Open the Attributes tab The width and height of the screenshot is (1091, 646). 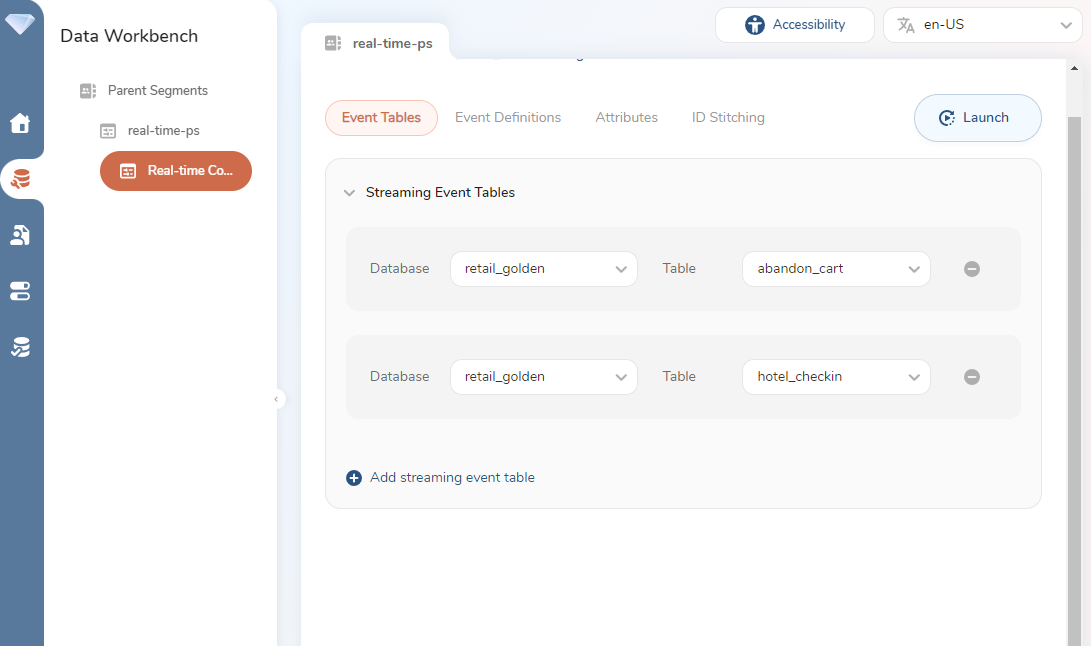pyautogui.click(x=626, y=118)
